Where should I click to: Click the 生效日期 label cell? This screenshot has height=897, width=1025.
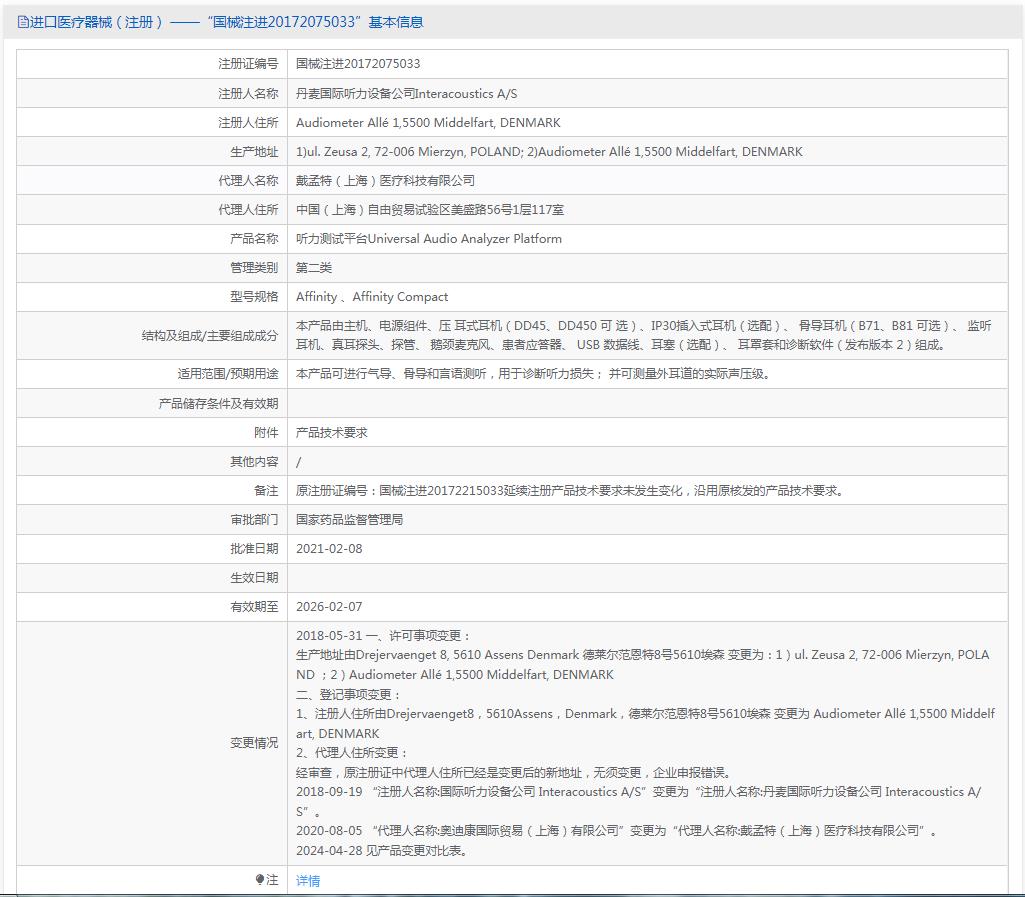152,577
